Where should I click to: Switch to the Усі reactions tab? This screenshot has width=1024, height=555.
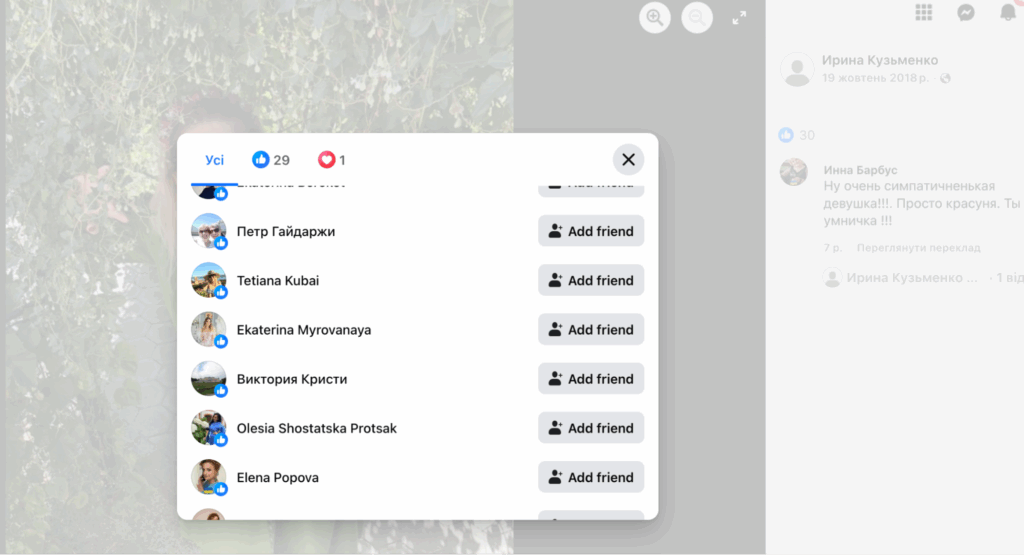click(x=214, y=160)
